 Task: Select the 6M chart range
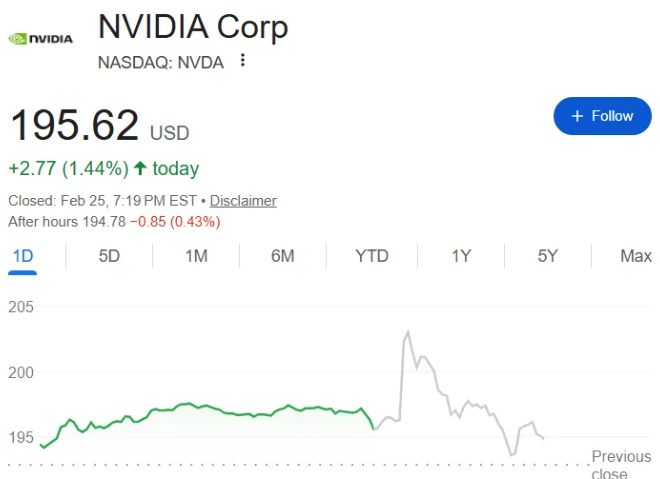[283, 256]
